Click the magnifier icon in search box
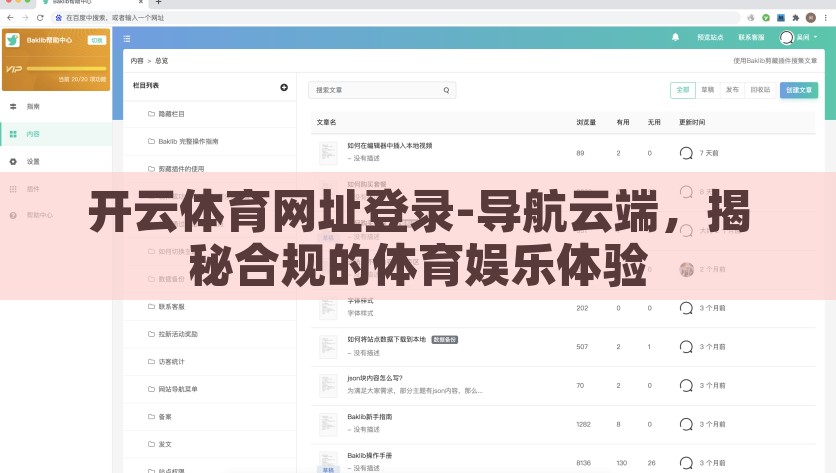Image resolution: width=836 pixels, height=473 pixels. point(446,90)
